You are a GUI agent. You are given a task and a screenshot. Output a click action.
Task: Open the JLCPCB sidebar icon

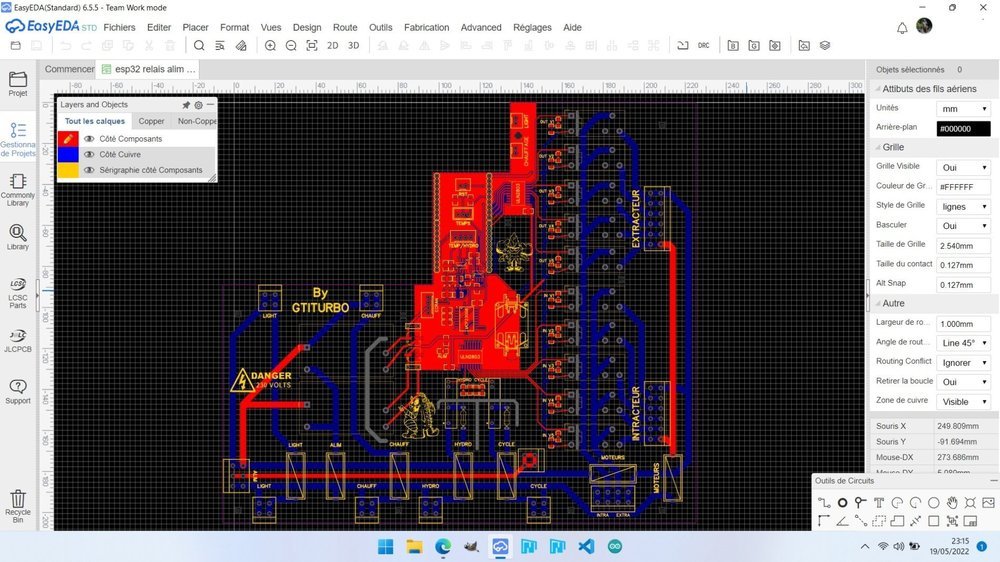[x=18, y=341]
